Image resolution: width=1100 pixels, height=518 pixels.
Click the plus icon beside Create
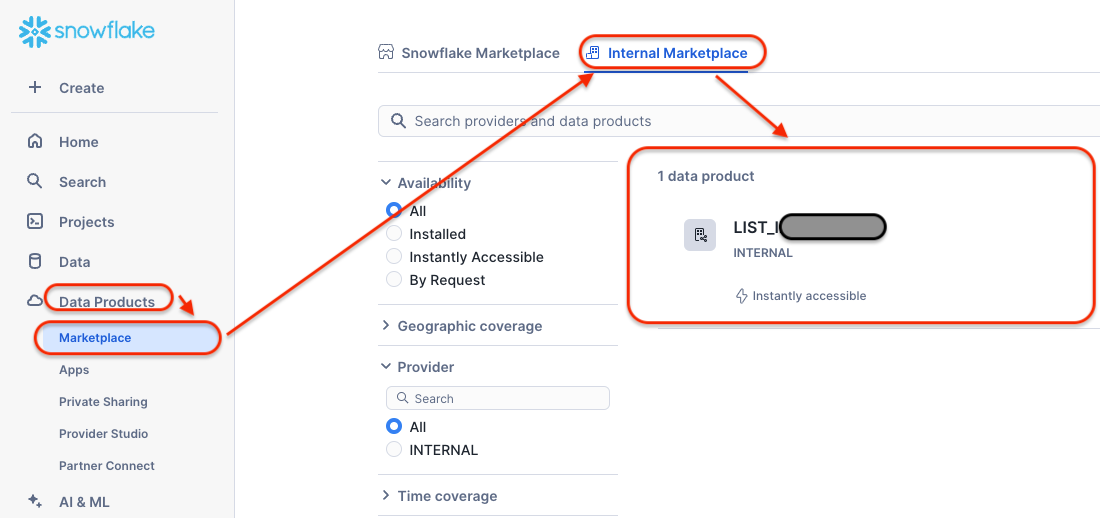(x=34, y=88)
